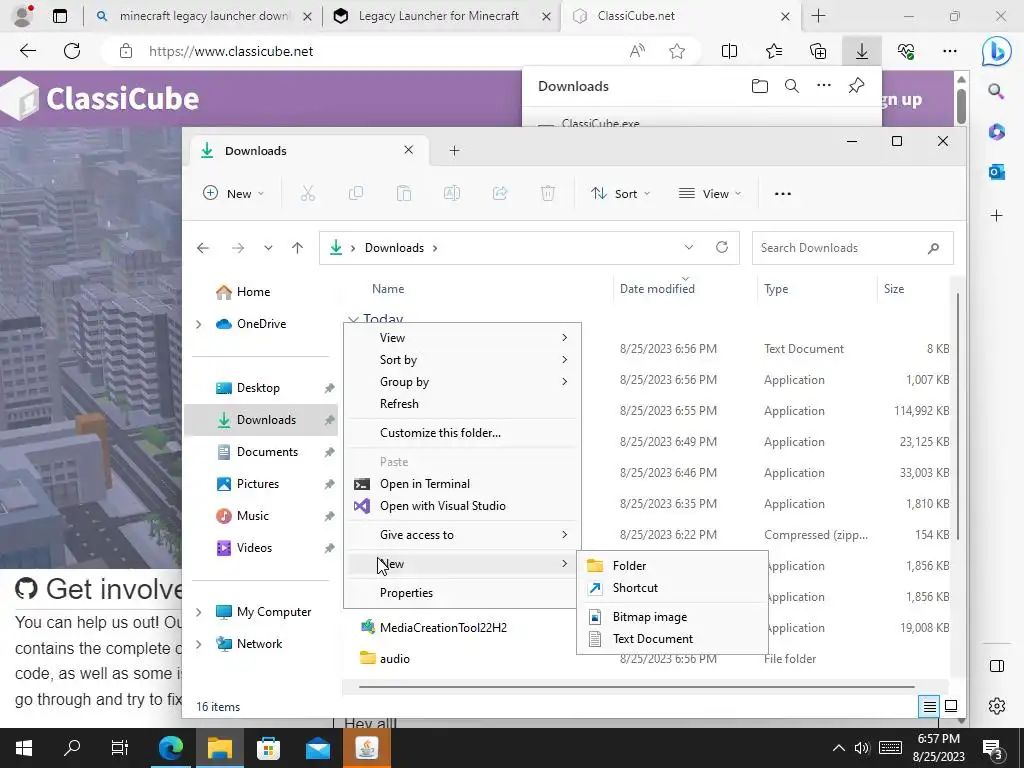1024x768 pixels.
Task: Expand OneDrive in navigation pane
Action: 199,324
